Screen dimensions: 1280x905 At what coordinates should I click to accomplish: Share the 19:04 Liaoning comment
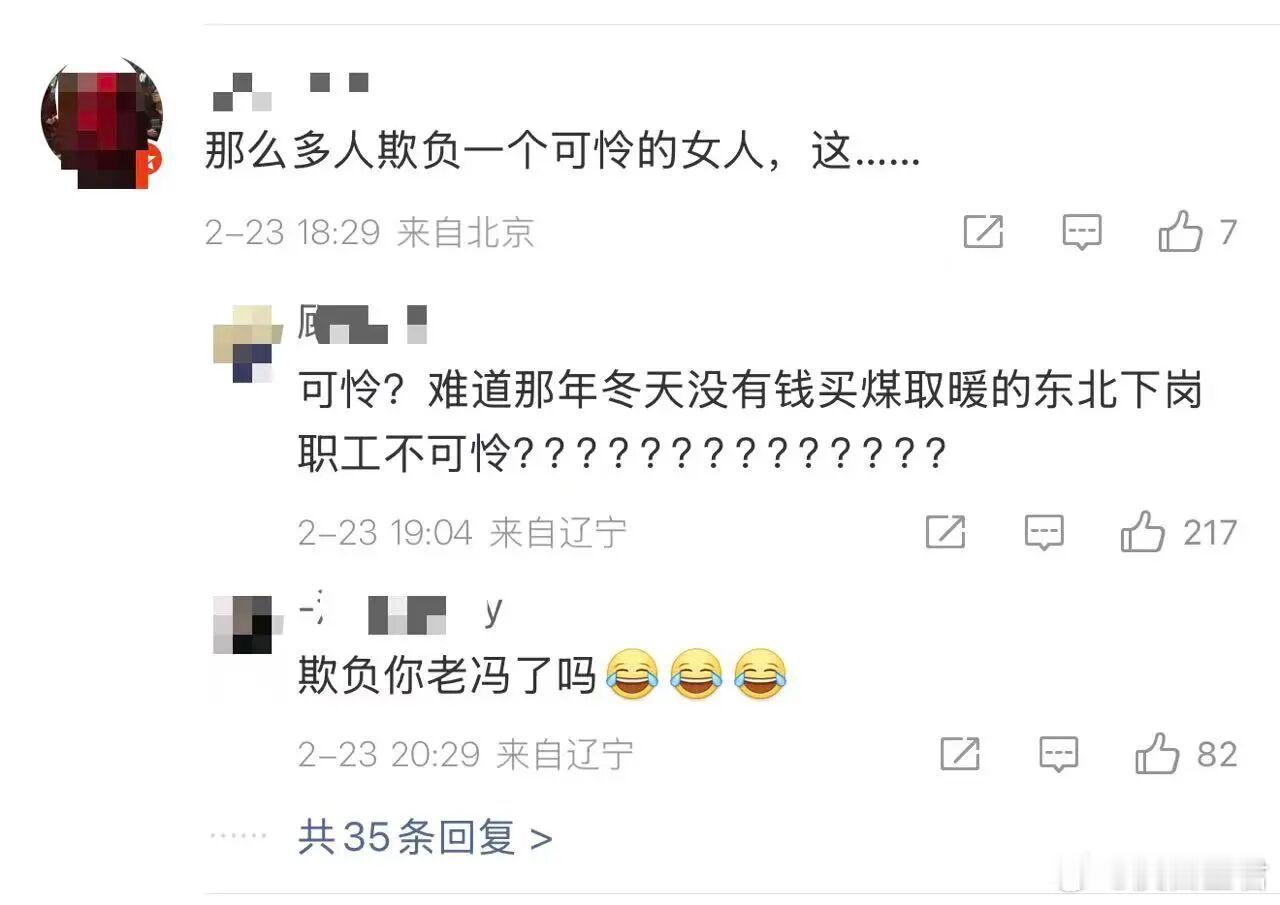pyautogui.click(x=945, y=532)
